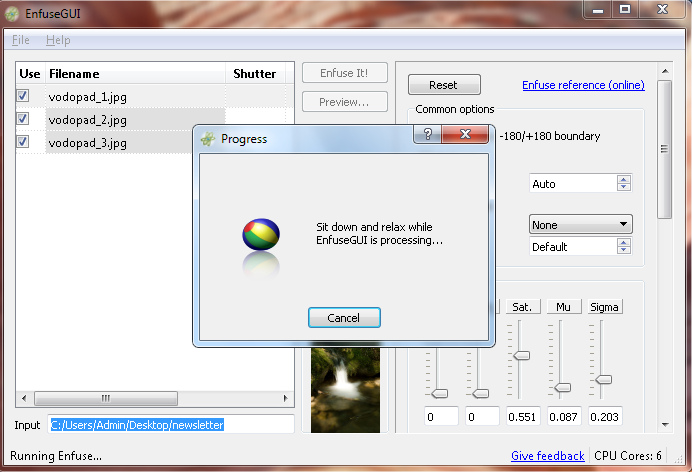Click the file list scroll left arrow
692x472 pixels.
point(24,398)
